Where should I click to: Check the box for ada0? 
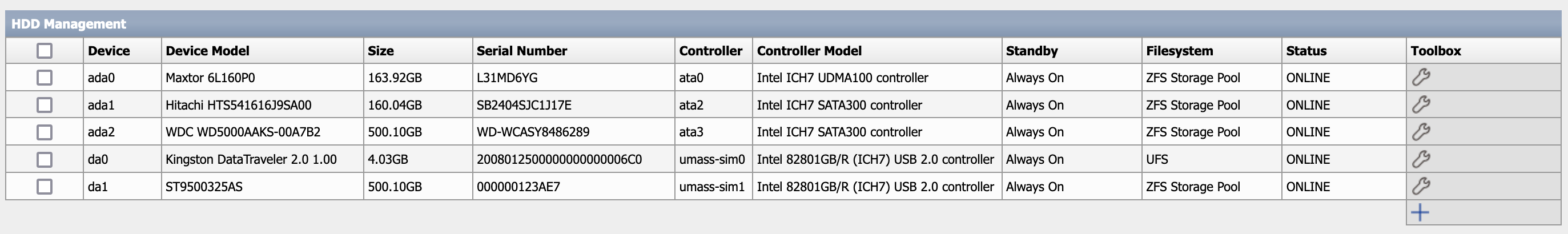(x=45, y=78)
